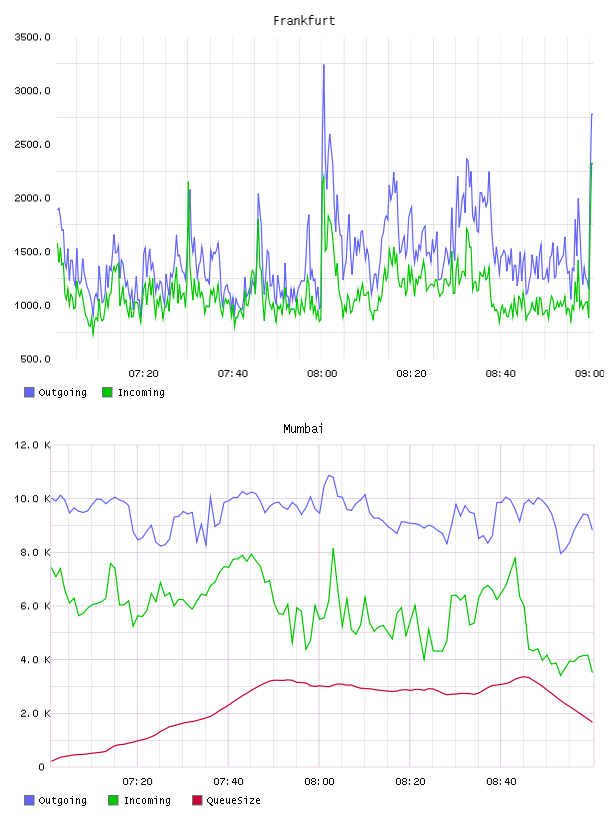The width and height of the screenshot is (608, 816).
Task: Select the Incoming label in Mumbai legend
Action: pyautogui.click(x=147, y=800)
